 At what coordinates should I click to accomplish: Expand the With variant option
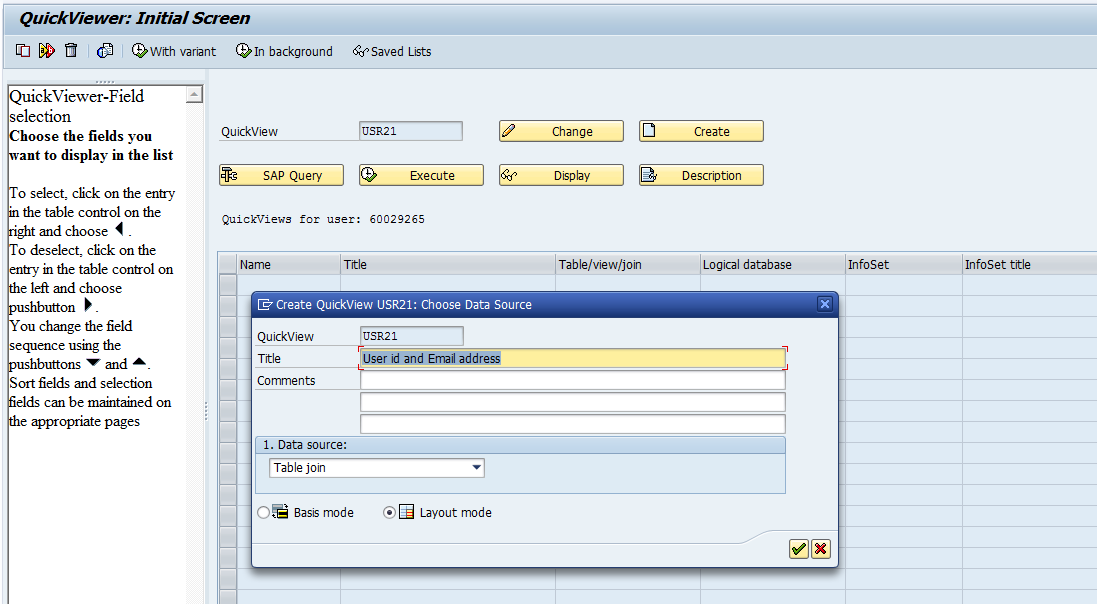tap(174, 51)
